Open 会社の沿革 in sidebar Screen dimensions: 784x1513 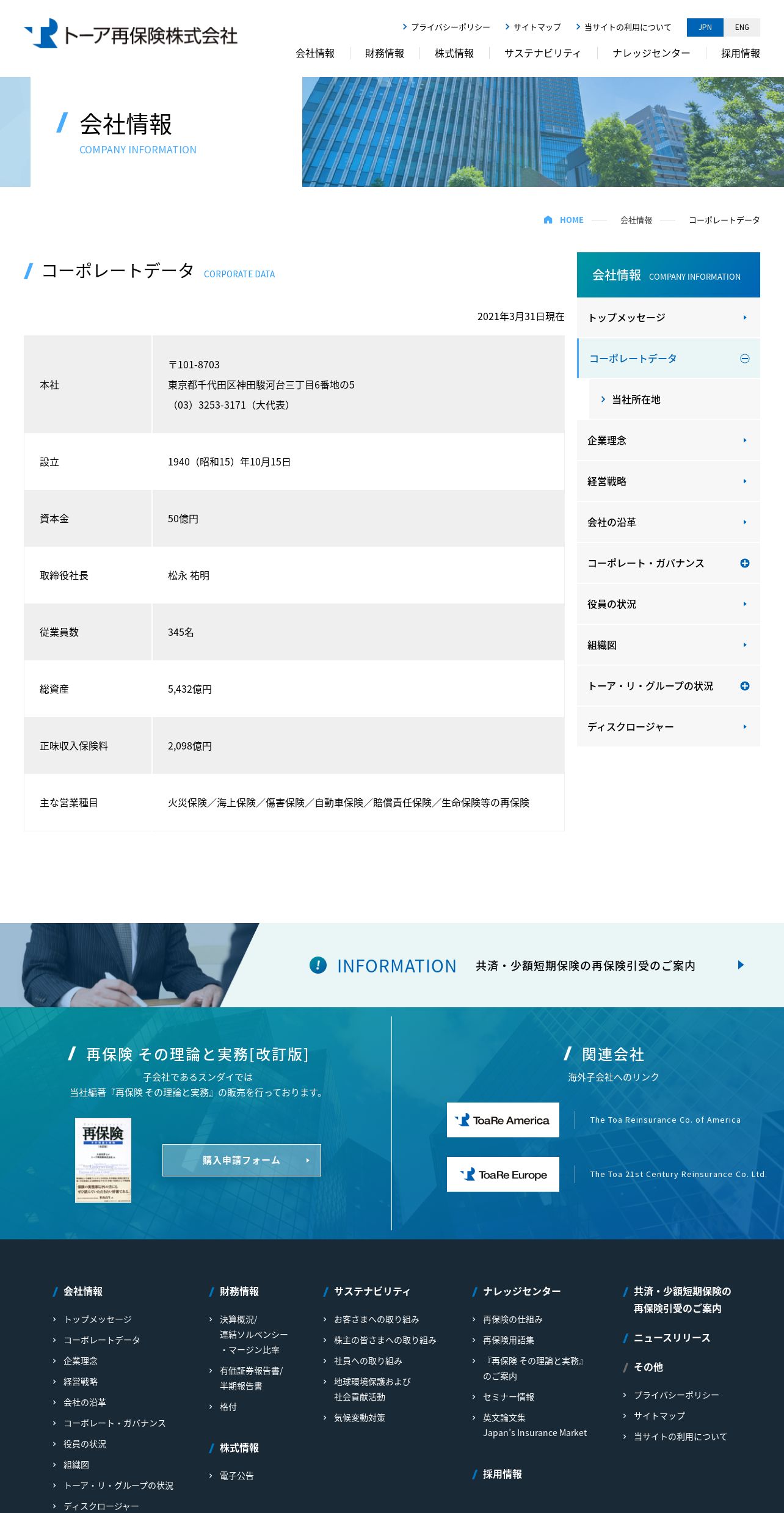[669, 522]
